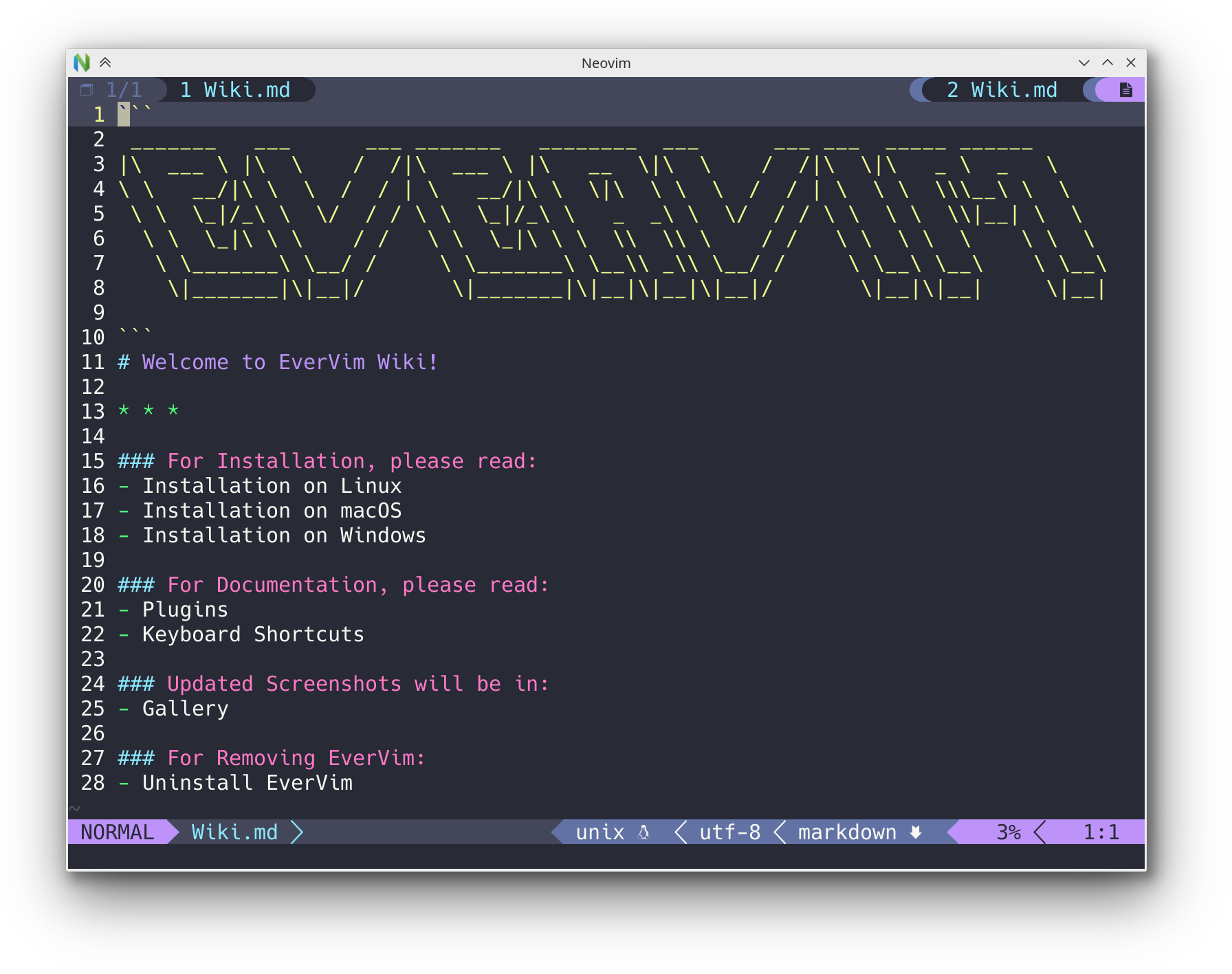Click the 'Installation on Windows' list item

click(284, 535)
